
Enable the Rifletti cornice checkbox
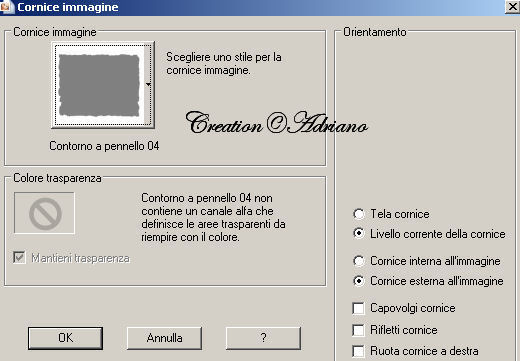coord(358,330)
